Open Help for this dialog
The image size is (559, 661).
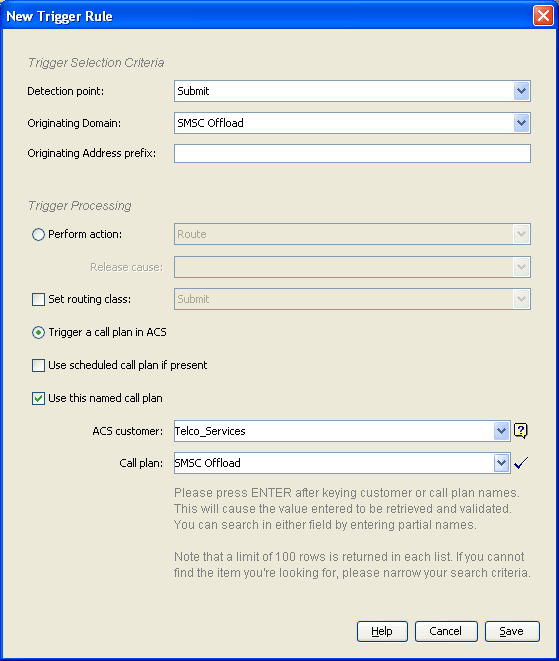point(382,631)
